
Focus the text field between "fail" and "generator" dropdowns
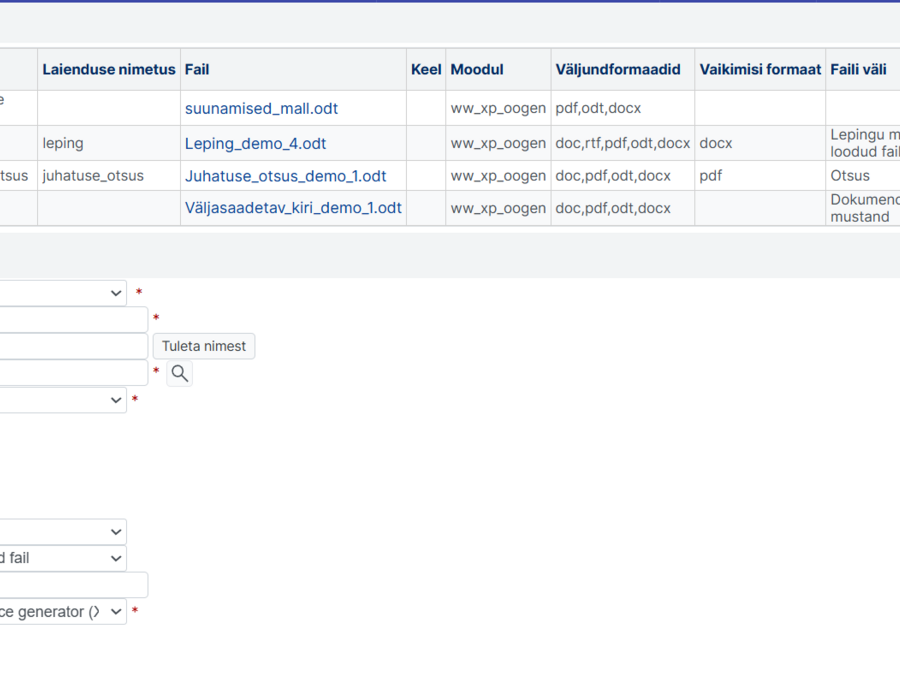pos(73,585)
